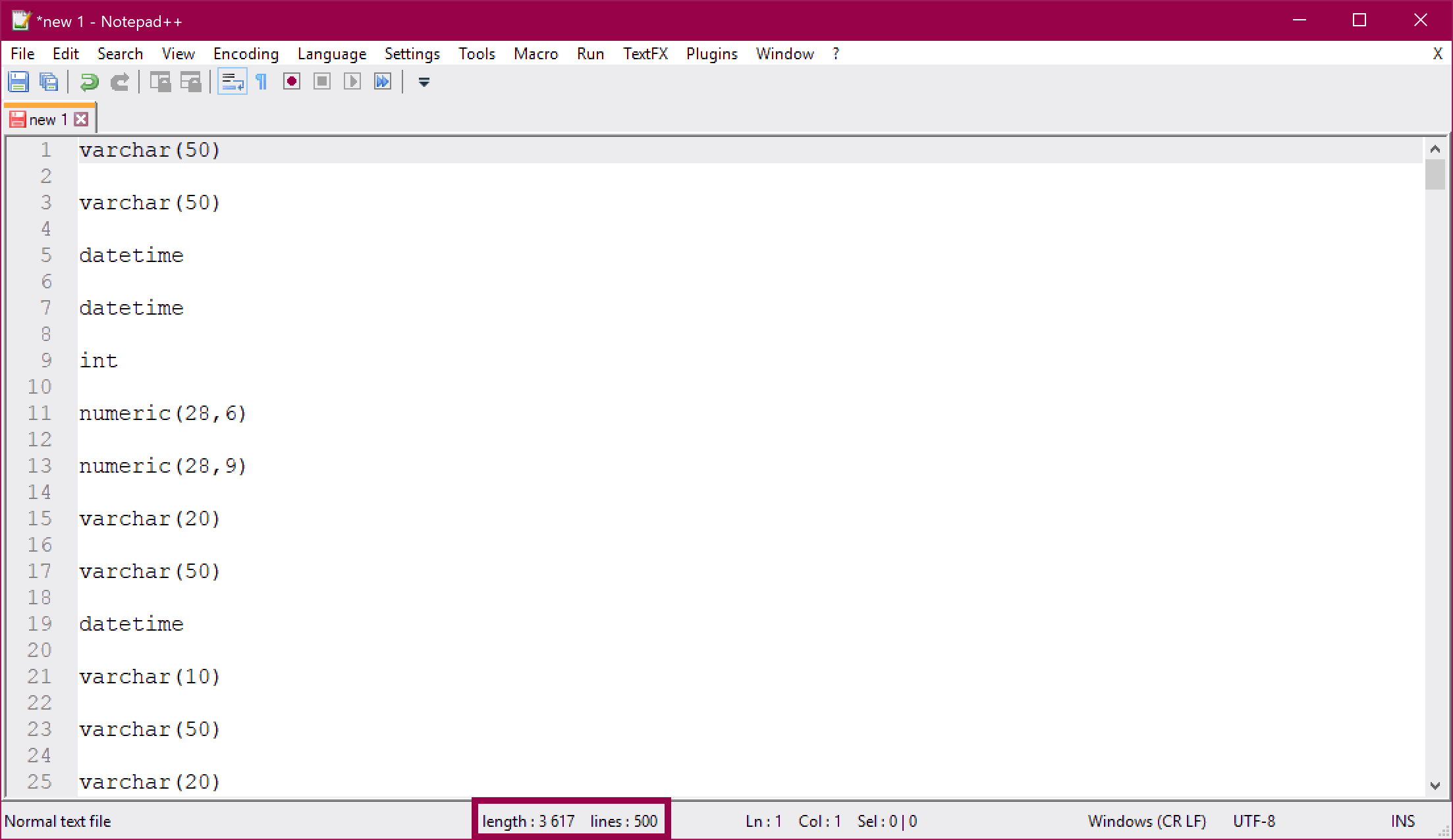Place the cursor on the int line
Viewport: 1453px width, 840px height.
pyautogui.click(x=99, y=360)
